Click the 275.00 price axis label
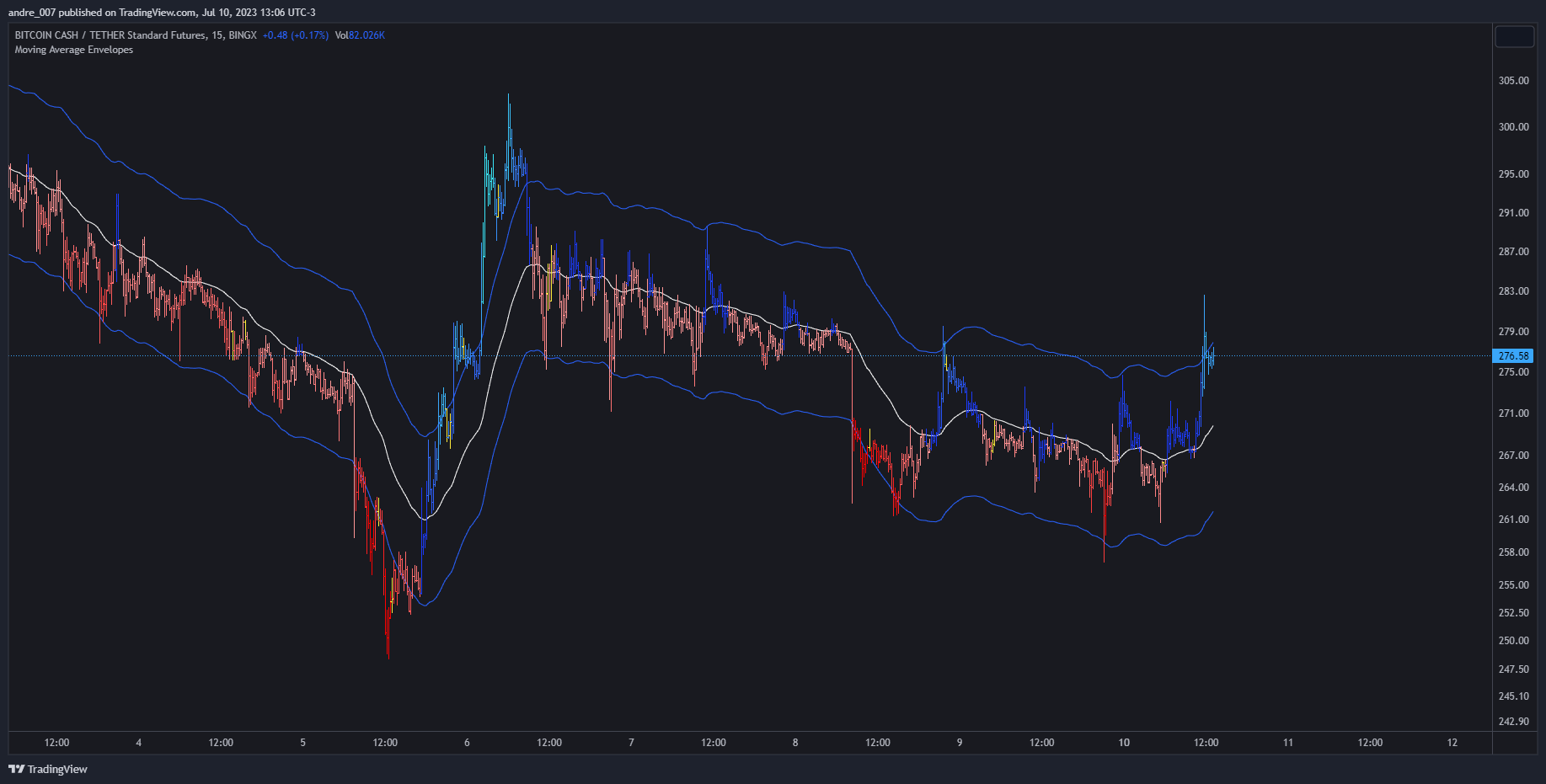Screen dimensions: 1546x784 click(1513, 372)
